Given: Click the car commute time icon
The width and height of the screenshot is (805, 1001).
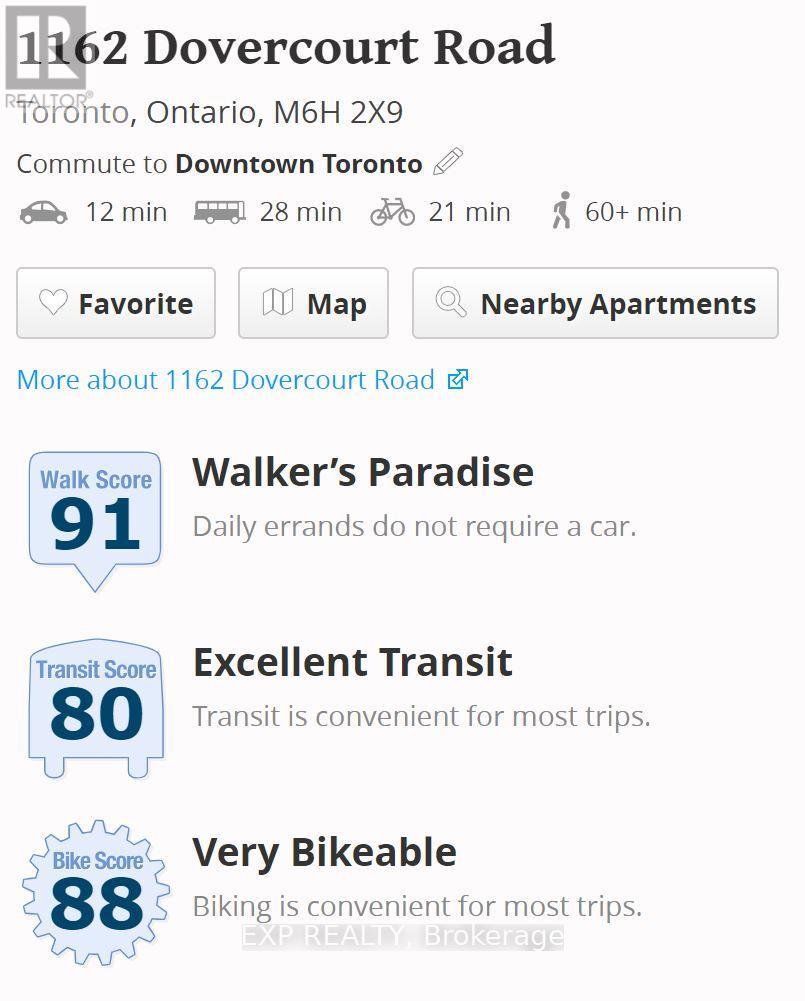Looking at the screenshot, I should (43, 213).
